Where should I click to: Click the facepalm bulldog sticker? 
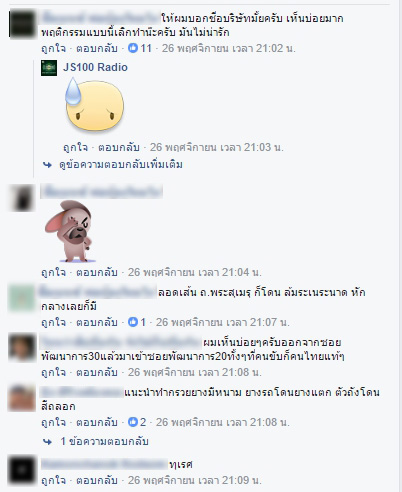pos(70,231)
